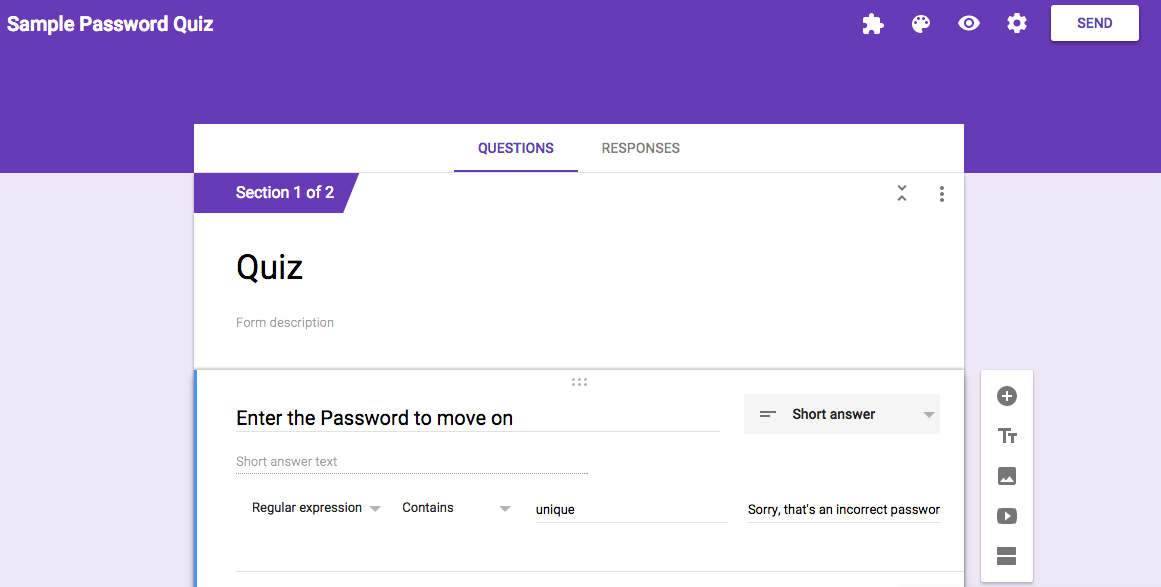Expand the Contains condition dropdown

[x=456, y=508]
